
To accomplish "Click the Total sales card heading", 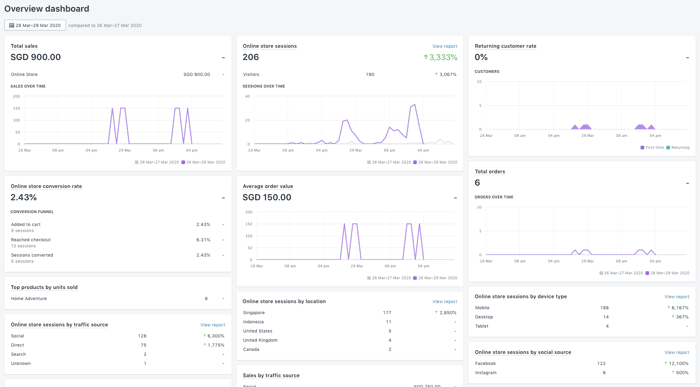I will click(24, 46).
